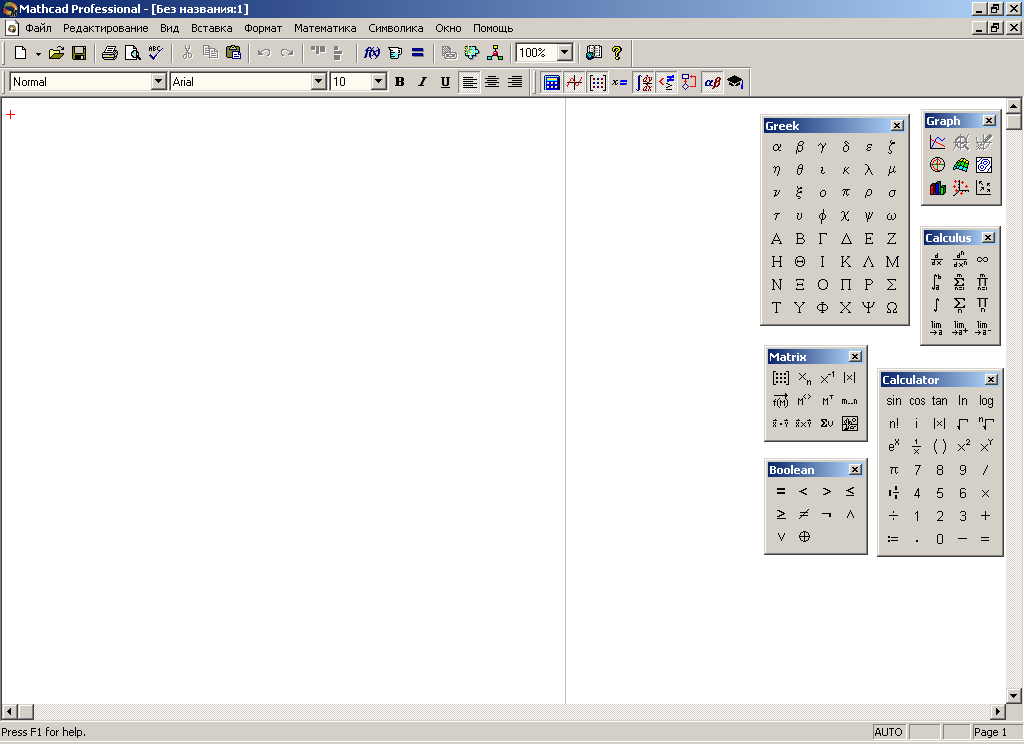The width and height of the screenshot is (1024, 744).
Task: Insert two-sided limit from Calculus palette
Action: click(936, 328)
